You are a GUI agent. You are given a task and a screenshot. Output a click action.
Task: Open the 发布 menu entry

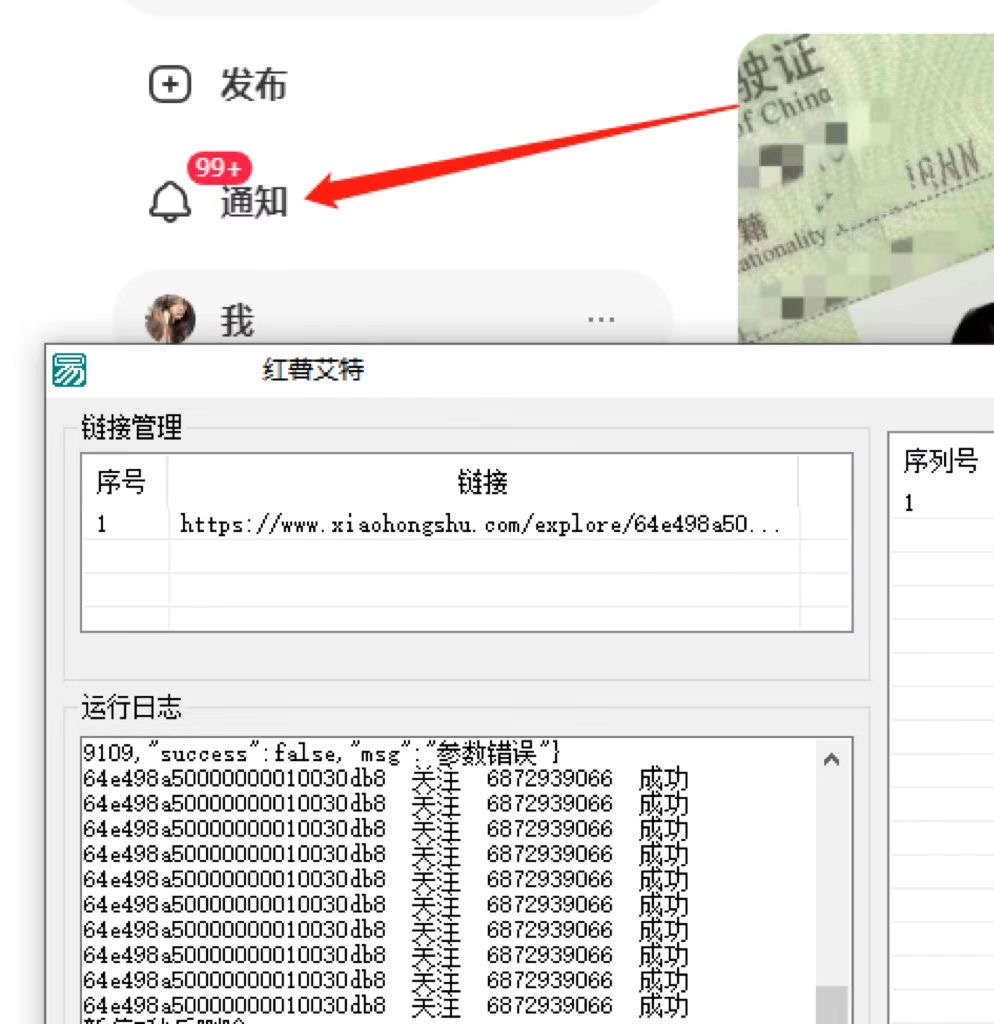tap(255, 85)
